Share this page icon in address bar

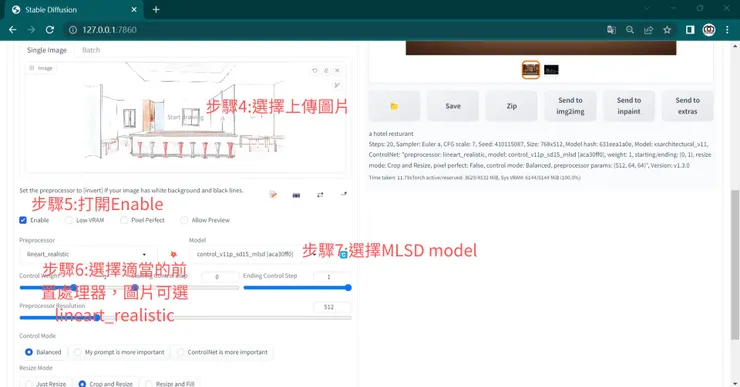click(x=648, y=30)
